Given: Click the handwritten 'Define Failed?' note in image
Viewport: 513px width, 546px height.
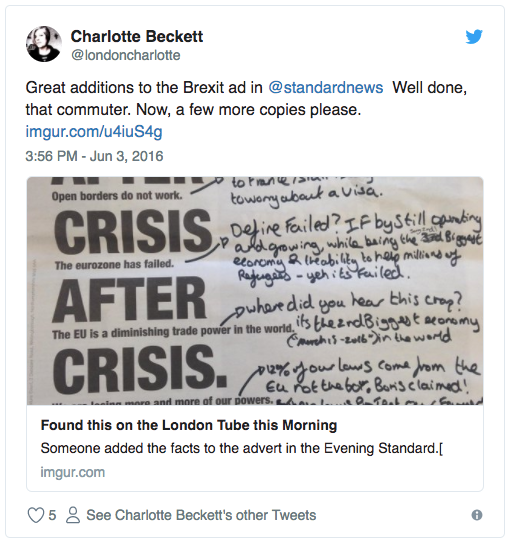Looking at the screenshot, I should coord(285,227).
